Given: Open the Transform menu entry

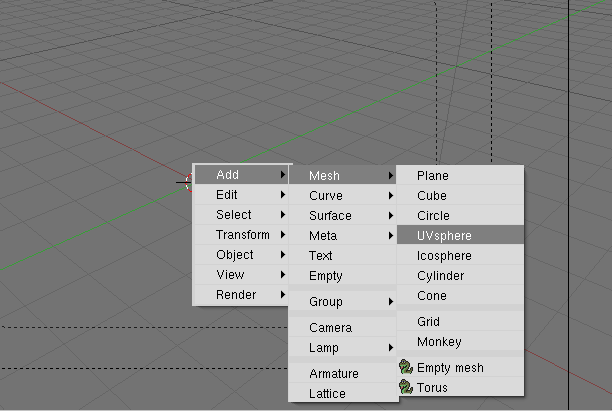Looking at the screenshot, I should pos(241,235).
